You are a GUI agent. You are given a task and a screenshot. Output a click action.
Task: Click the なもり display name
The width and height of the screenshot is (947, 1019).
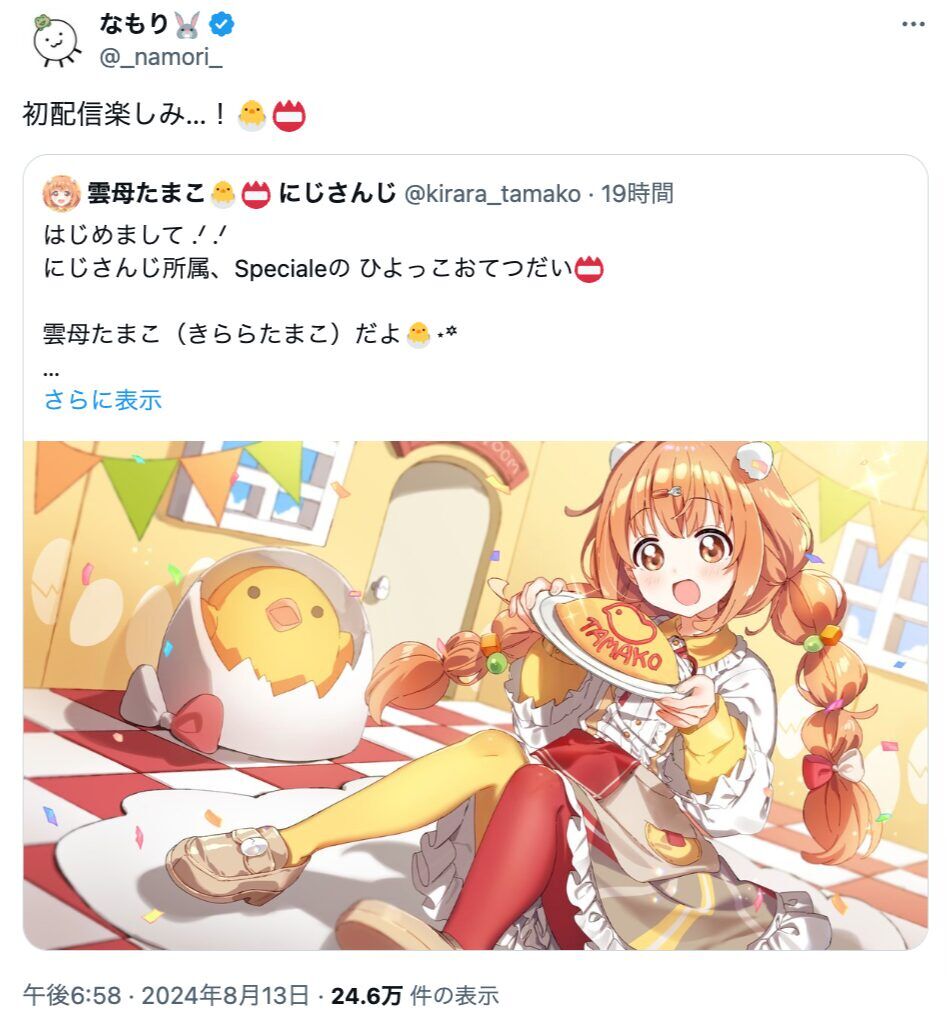(x=133, y=24)
